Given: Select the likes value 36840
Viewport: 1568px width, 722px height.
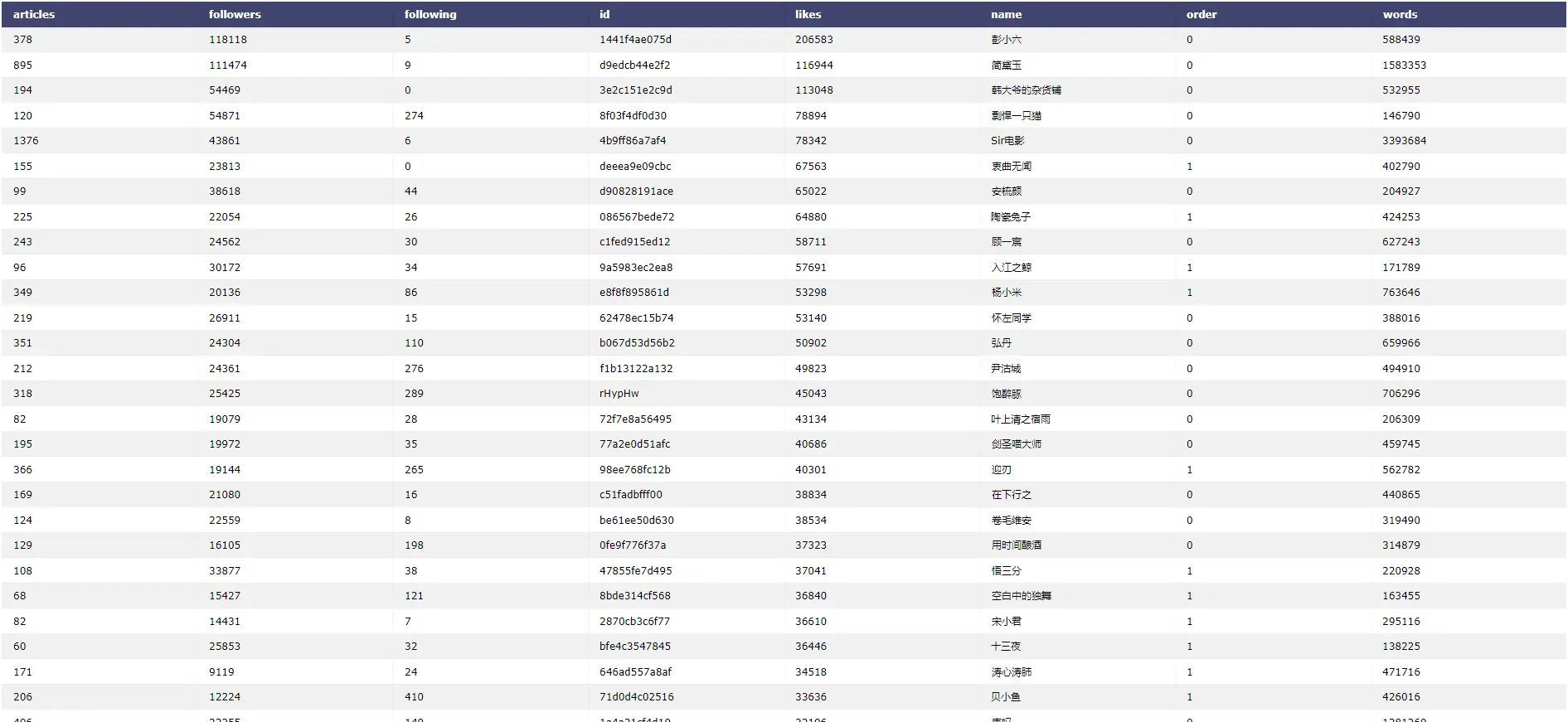Looking at the screenshot, I should [811, 595].
